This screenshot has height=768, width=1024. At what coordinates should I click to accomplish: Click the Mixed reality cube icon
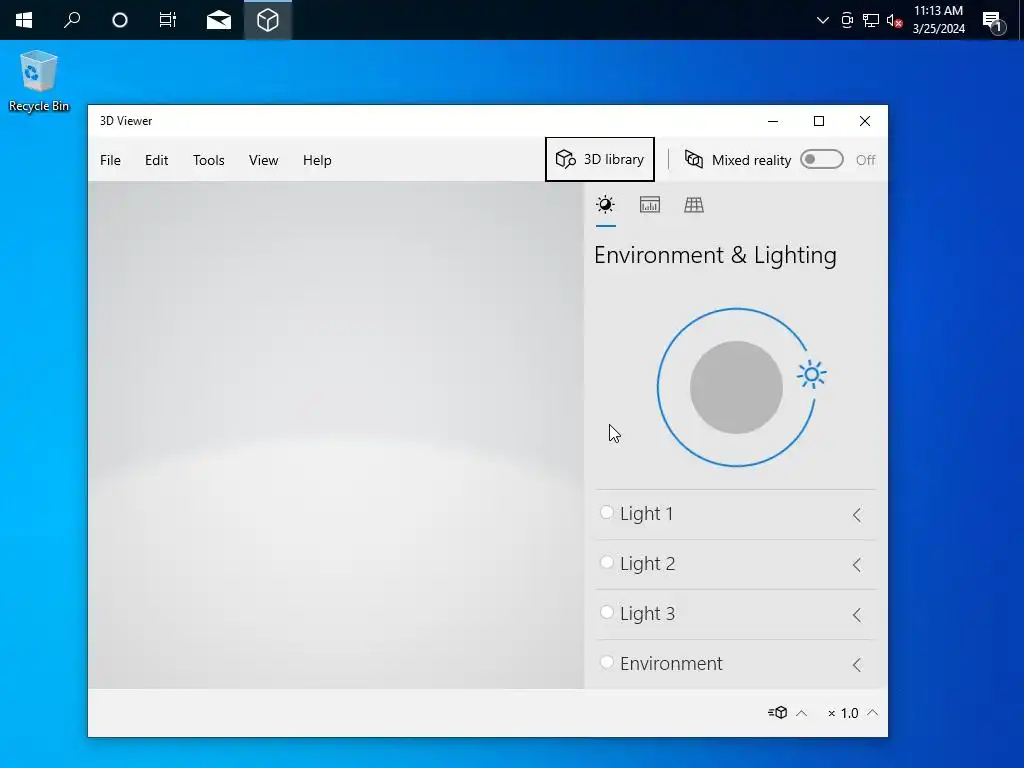(694, 159)
